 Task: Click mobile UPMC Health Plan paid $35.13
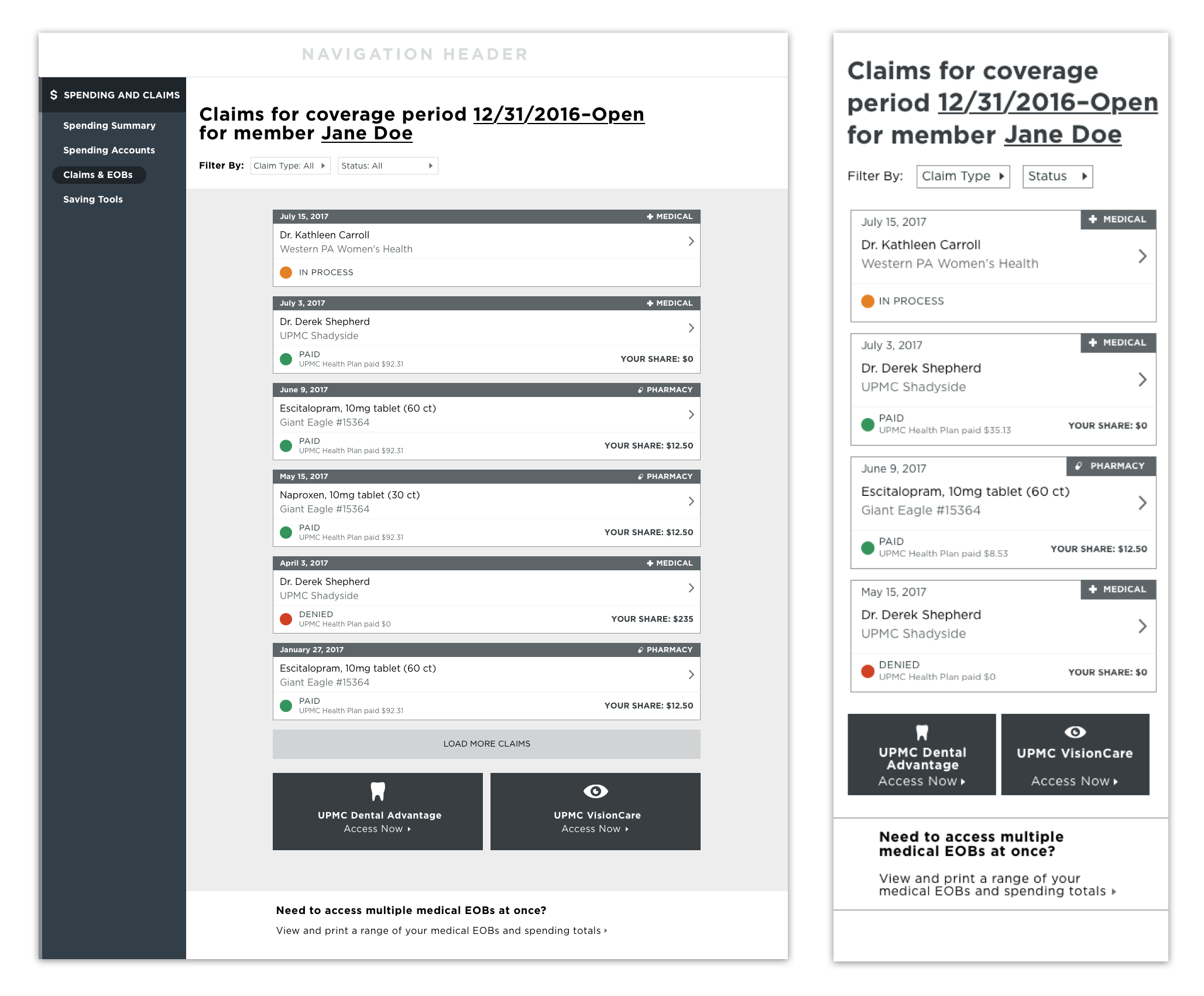[x=945, y=430]
